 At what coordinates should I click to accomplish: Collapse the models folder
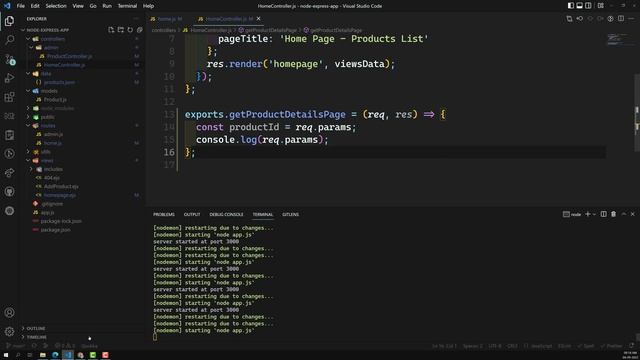coord(28,91)
